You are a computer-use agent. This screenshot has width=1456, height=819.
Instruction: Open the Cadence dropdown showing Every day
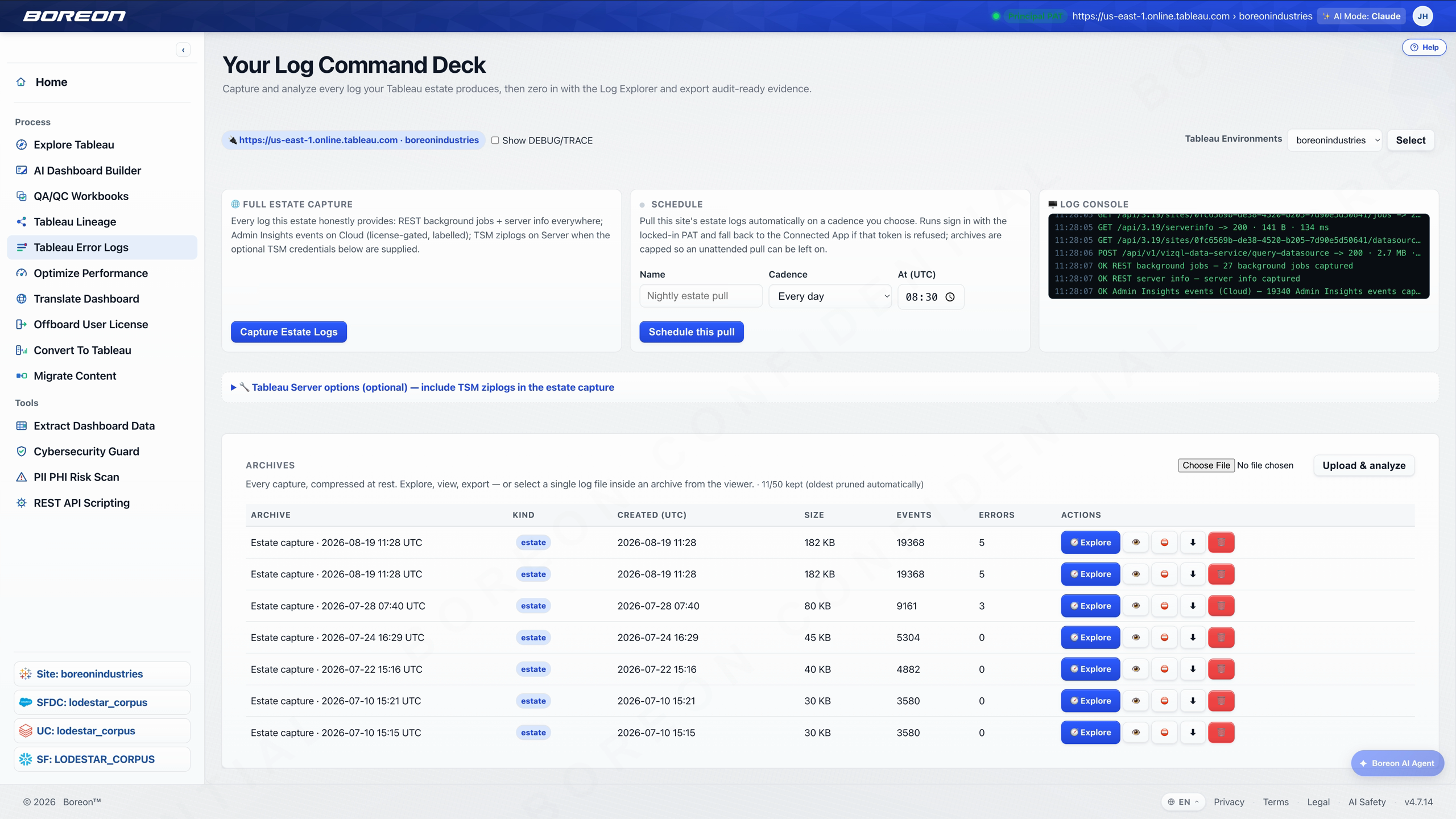830,296
